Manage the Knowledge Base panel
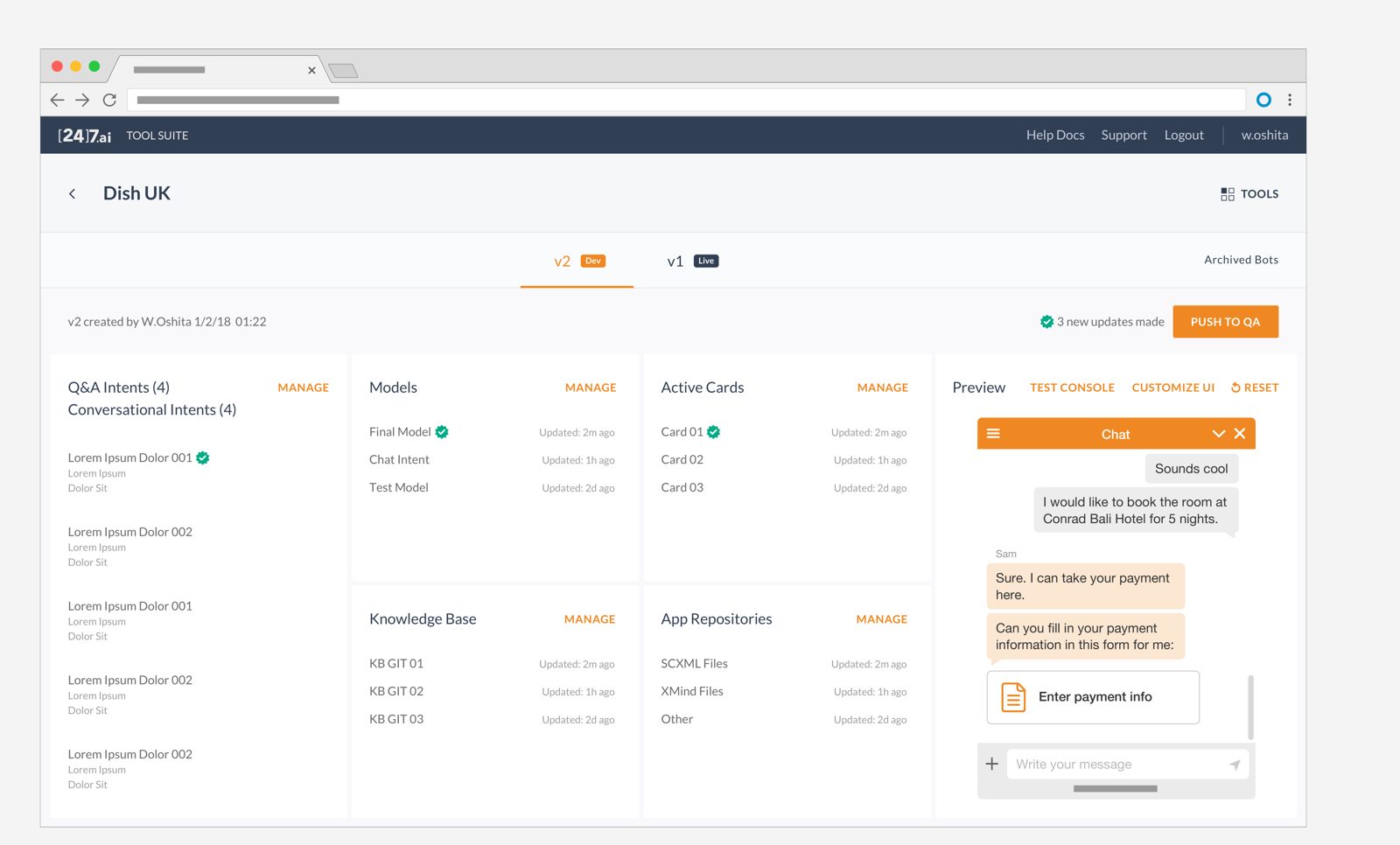 (590, 619)
